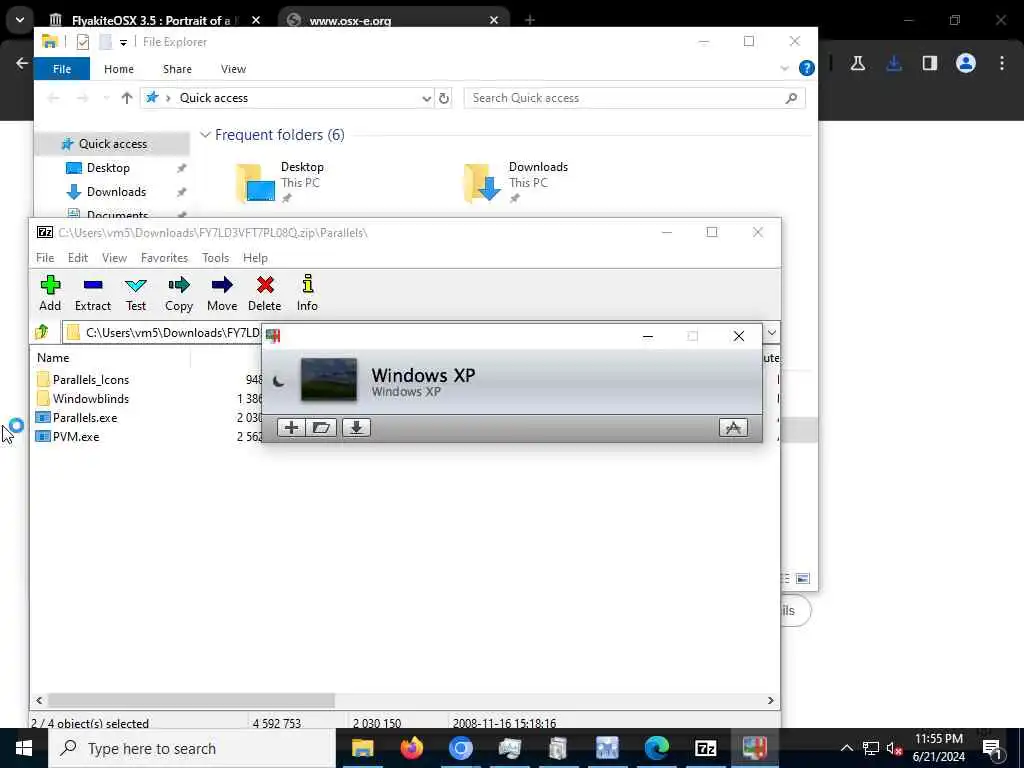This screenshot has height=768, width=1024.
Task: Open the 7-Zip Edit menu
Action: (78, 258)
